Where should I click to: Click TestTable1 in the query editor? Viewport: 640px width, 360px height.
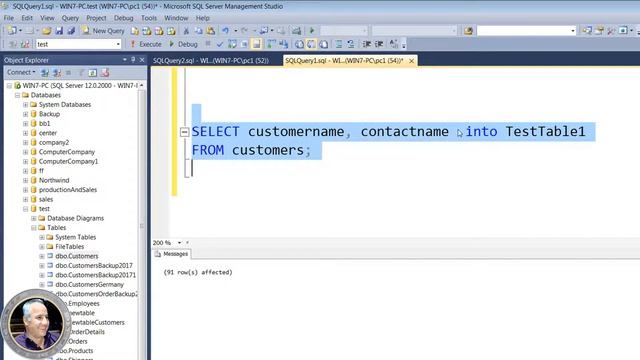(545, 131)
